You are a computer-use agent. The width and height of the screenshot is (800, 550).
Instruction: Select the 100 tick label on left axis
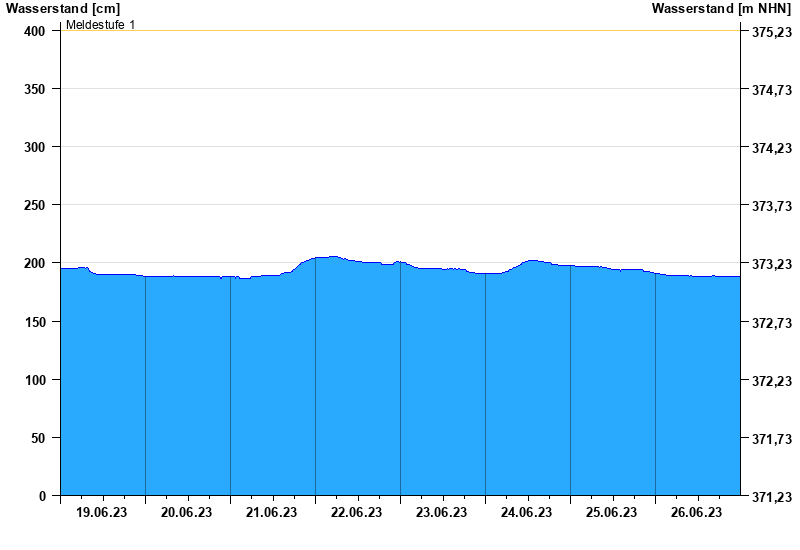36,381
